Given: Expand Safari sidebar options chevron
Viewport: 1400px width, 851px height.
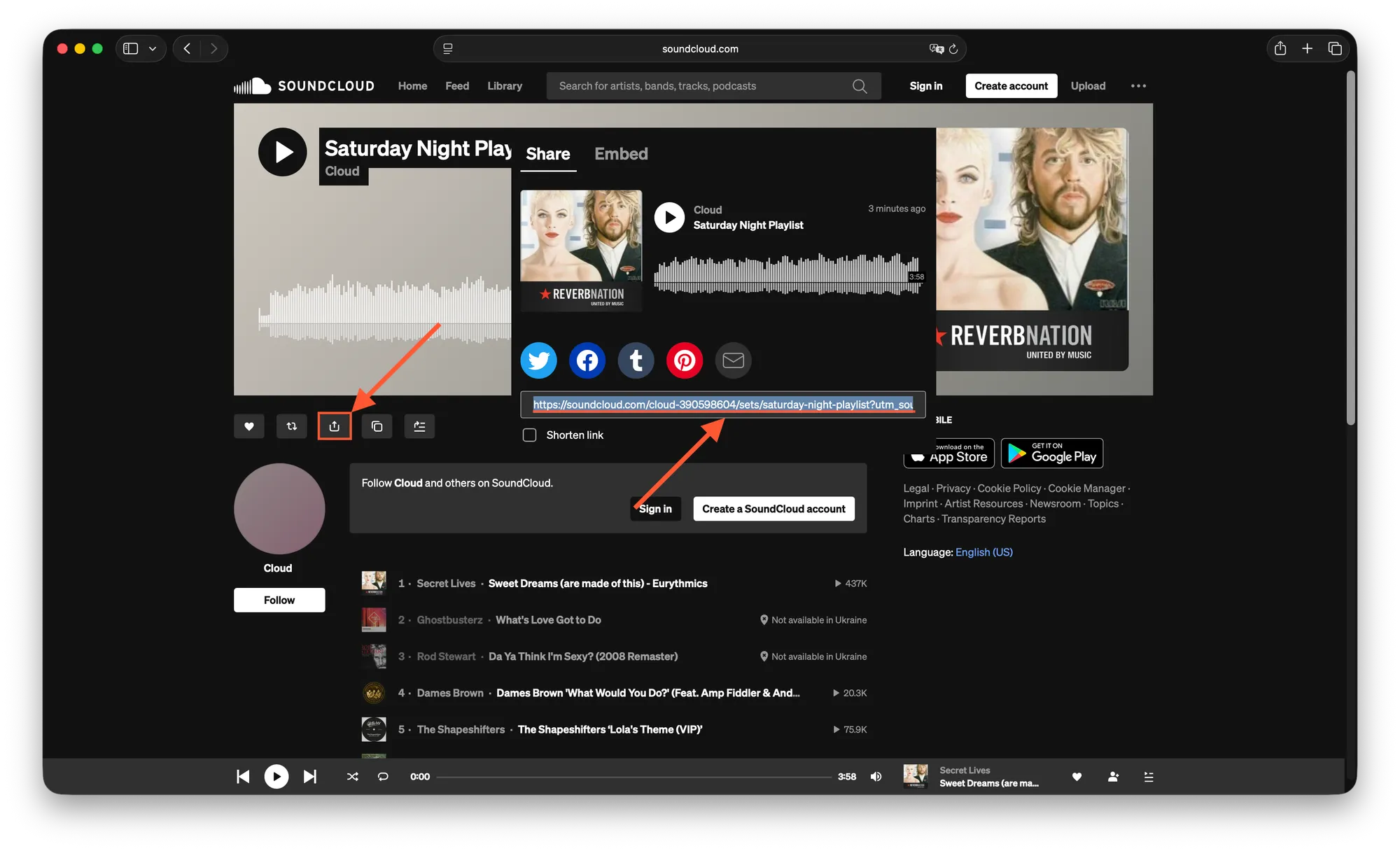Looking at the screenshot, I should (x=153, y=49).
